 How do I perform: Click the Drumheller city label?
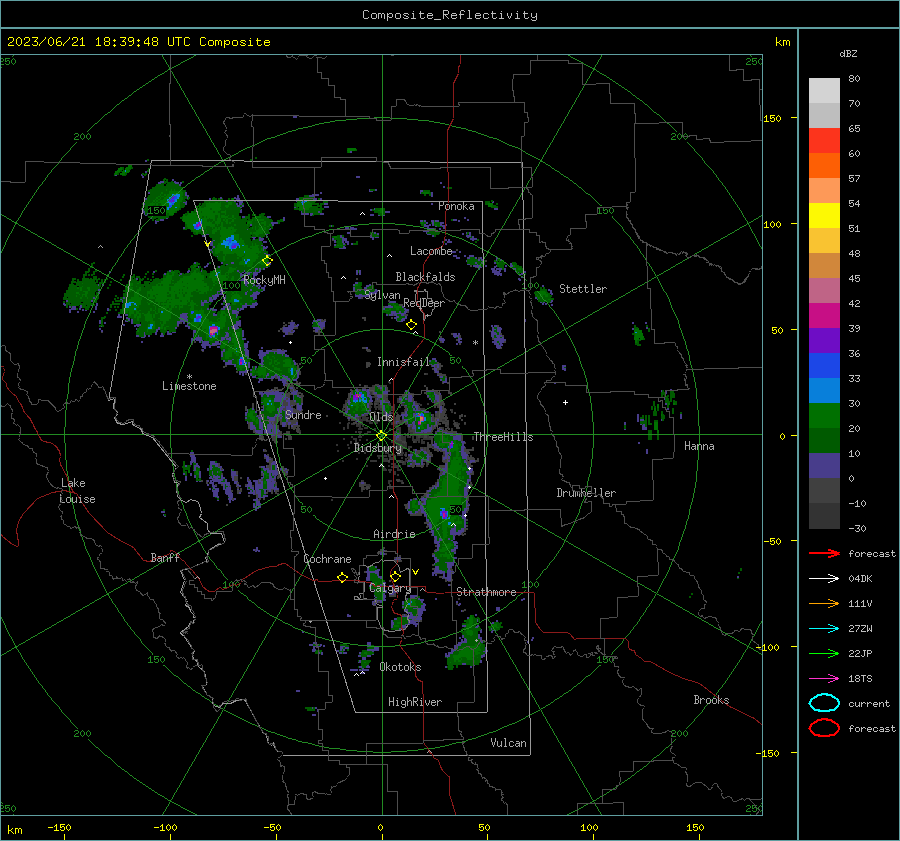(586, 493)
